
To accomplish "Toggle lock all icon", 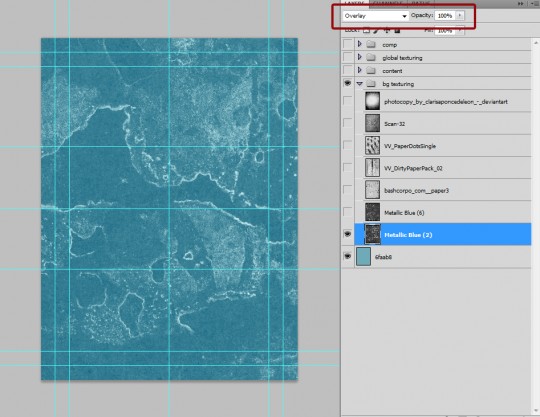I will [x=397, y=30].
